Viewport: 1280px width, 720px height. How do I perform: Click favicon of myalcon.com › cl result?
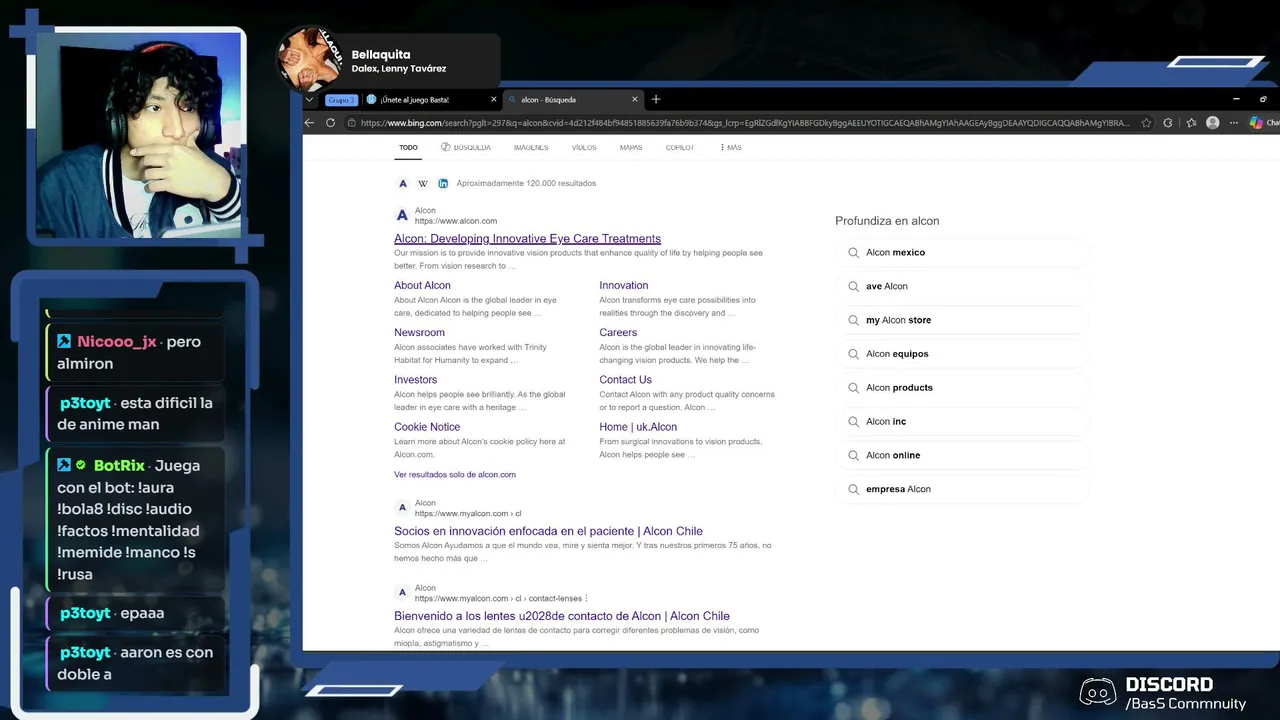(402, 508)
